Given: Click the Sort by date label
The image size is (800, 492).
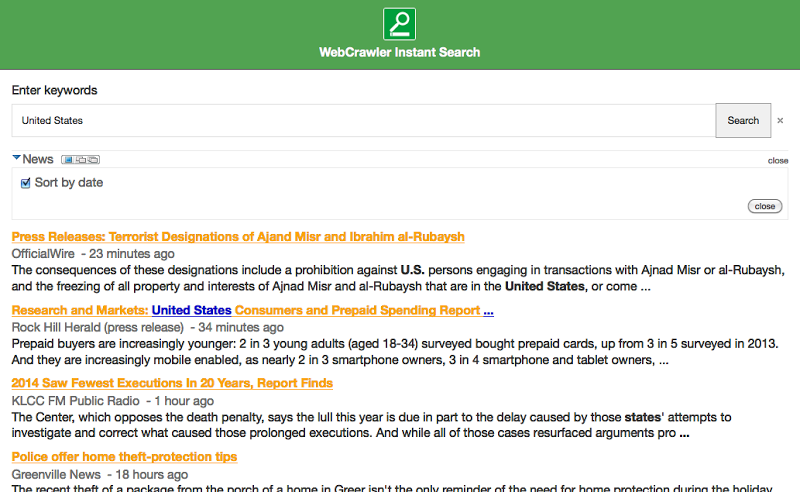Looking at the screenshot, I should [x=69, y=183].
